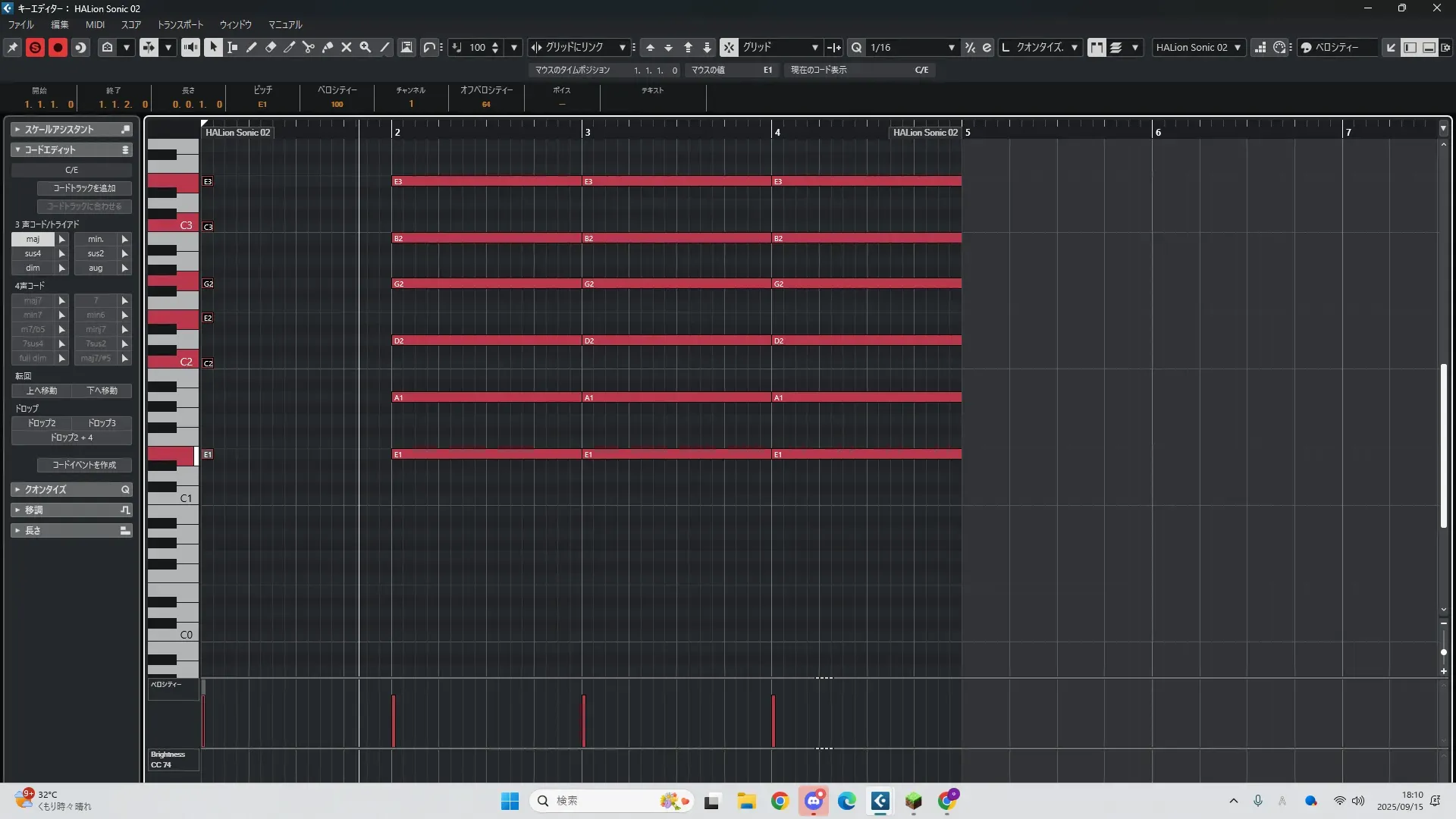Open the MIDI menu

point(95,24)
